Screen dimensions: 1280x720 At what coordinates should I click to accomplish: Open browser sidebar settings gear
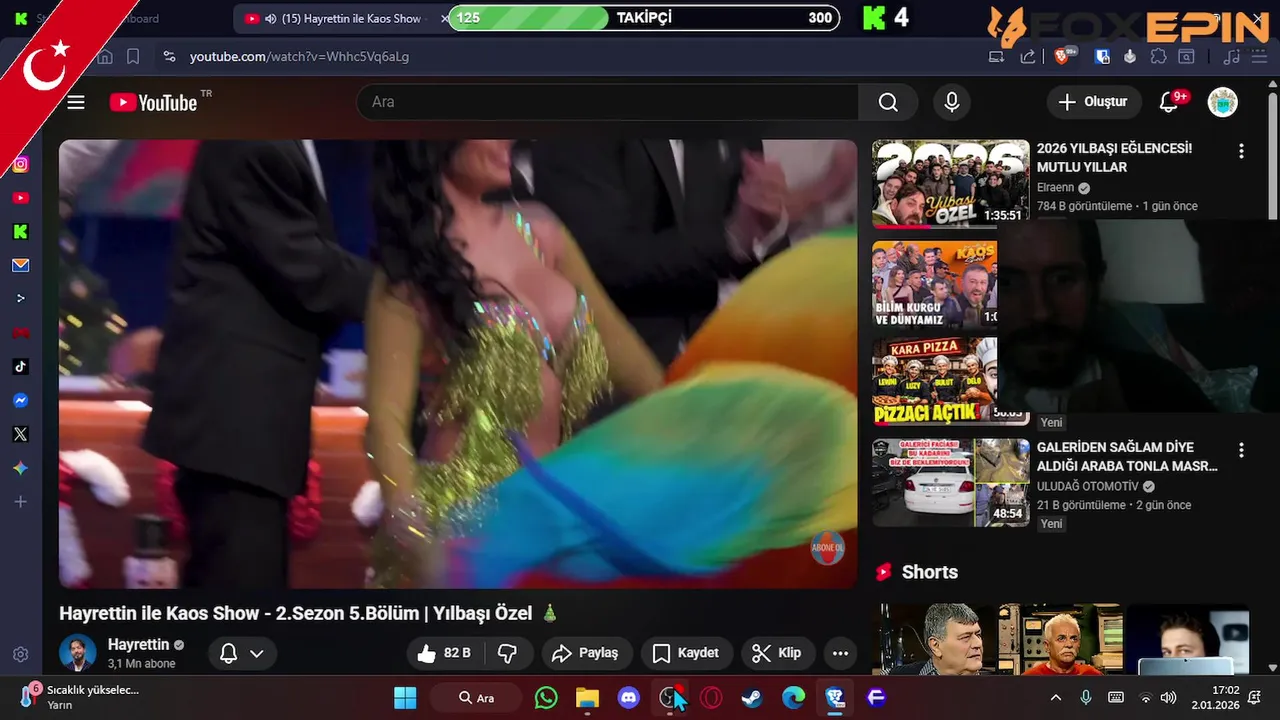tap(20, 655)
